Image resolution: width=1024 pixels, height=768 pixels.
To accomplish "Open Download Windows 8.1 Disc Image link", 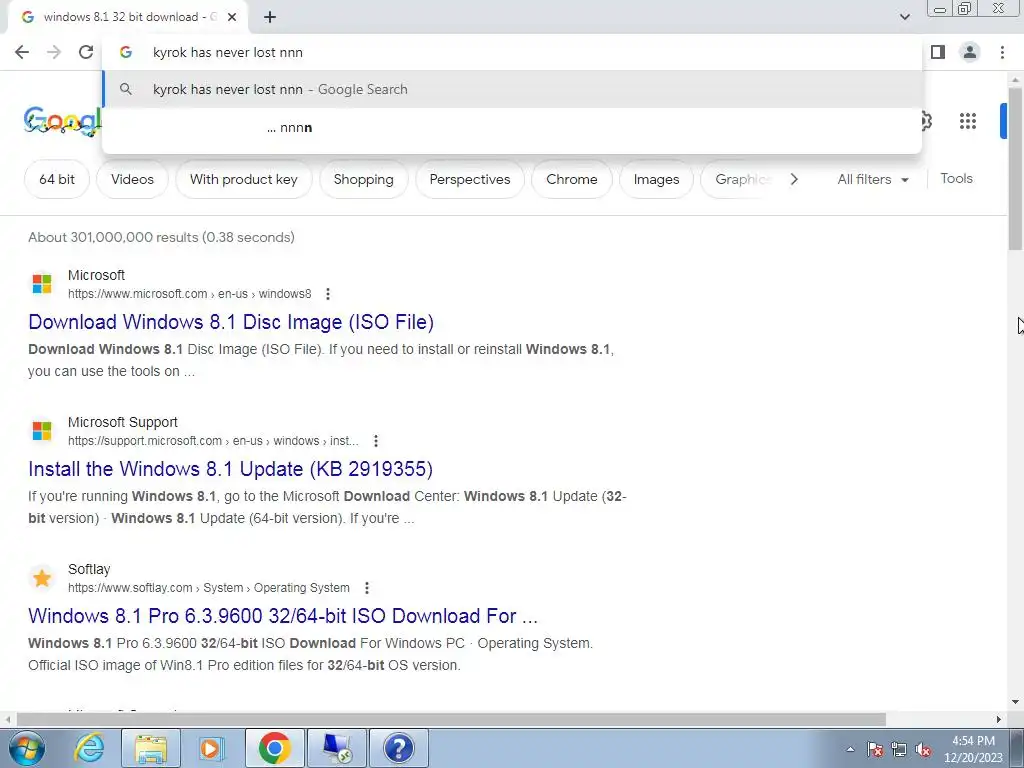I will click(231, 322).
